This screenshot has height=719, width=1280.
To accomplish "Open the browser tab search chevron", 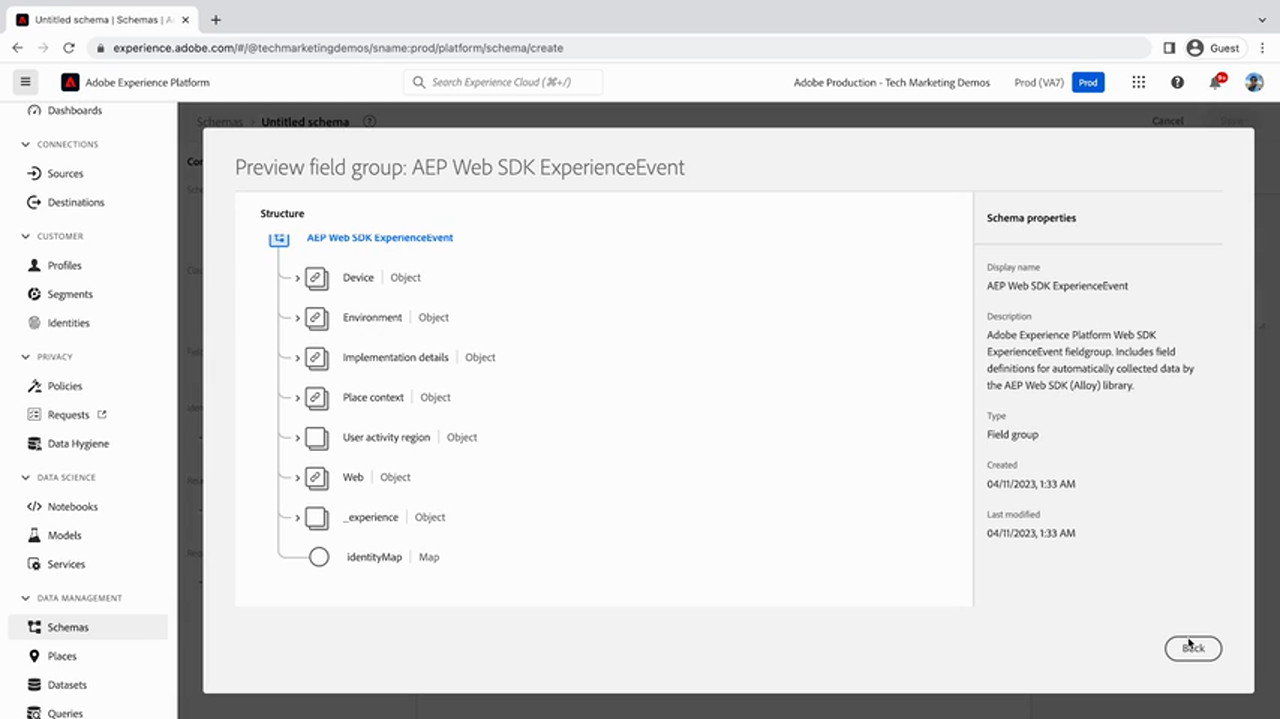I will coord(1262,19).
